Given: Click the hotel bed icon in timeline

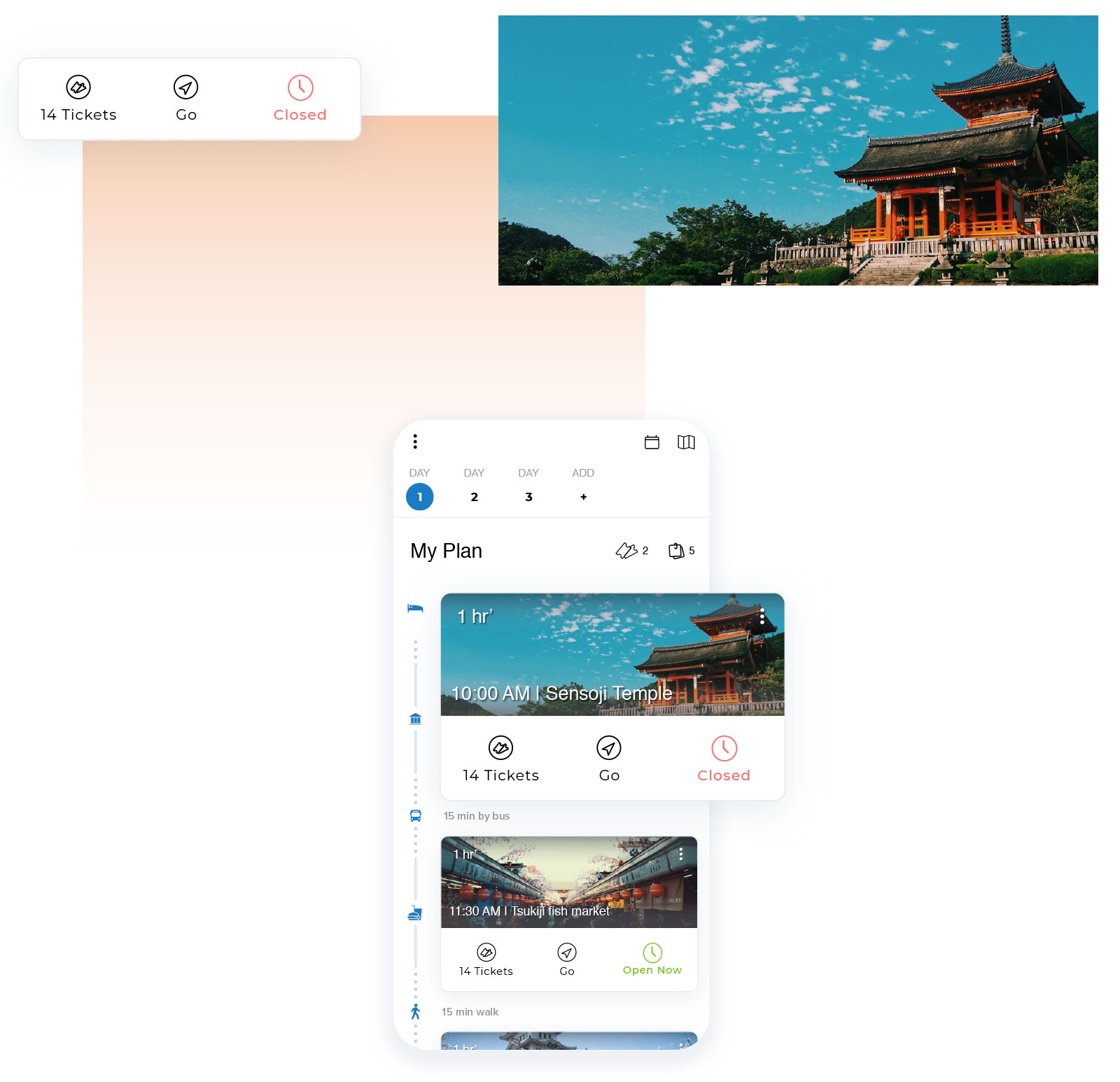Looking at the screenshot, I should pyautogui.click(x=415, y=608).
